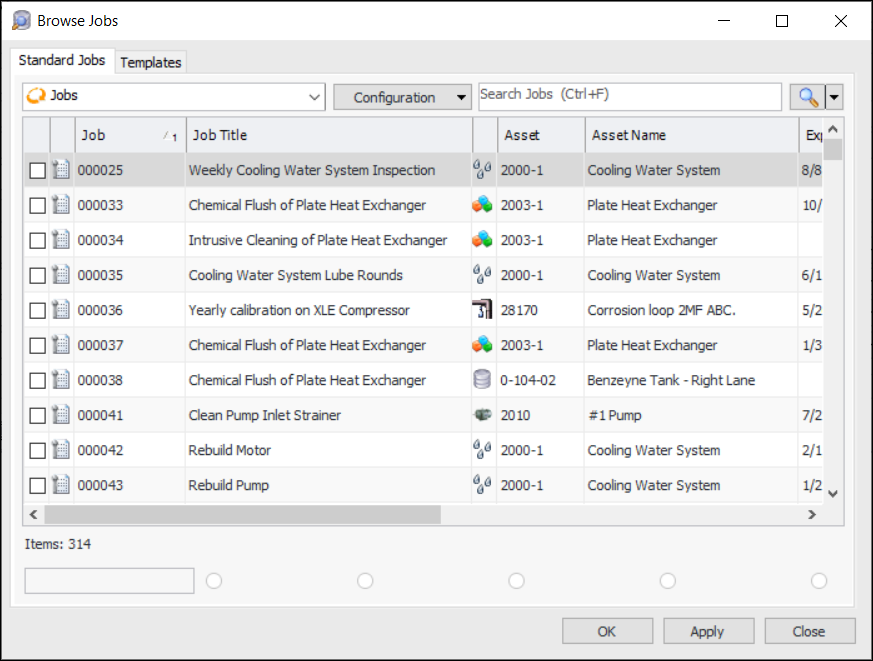Viewport: 873px width, 661px height.
Task: Click heat exchanger icon for job 000033
Action: coord(483,205)
